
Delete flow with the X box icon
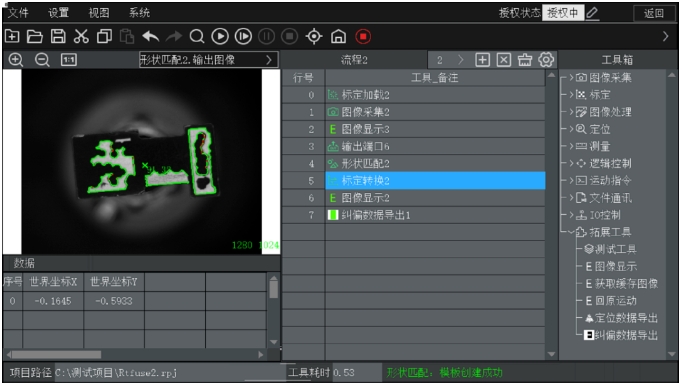click(504, 60)
